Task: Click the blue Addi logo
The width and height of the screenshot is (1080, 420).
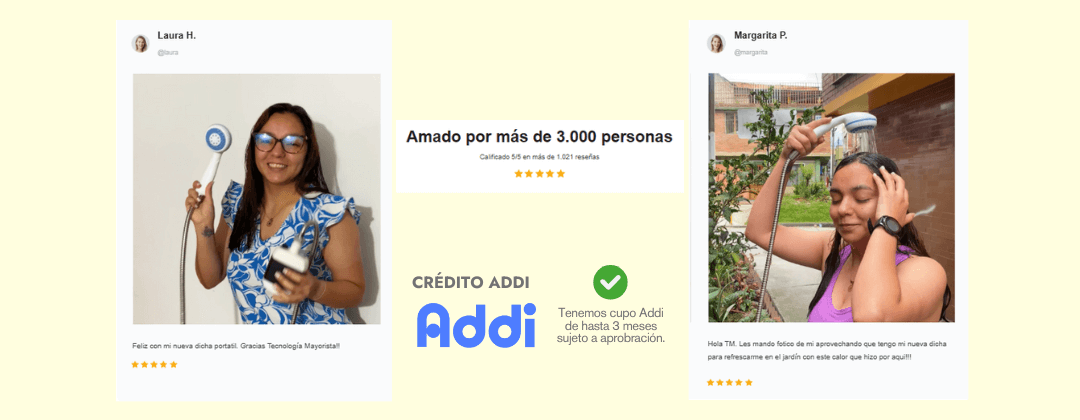Action: point(476,324)
